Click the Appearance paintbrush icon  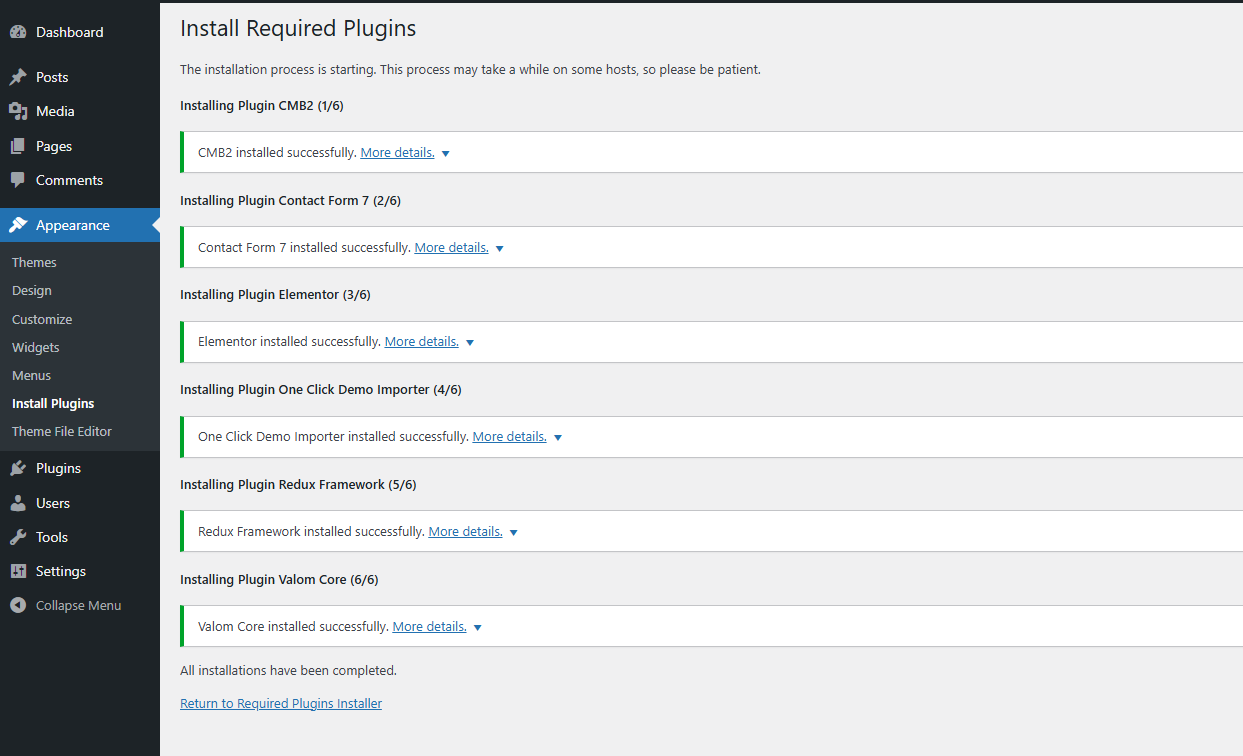point(18,224)
